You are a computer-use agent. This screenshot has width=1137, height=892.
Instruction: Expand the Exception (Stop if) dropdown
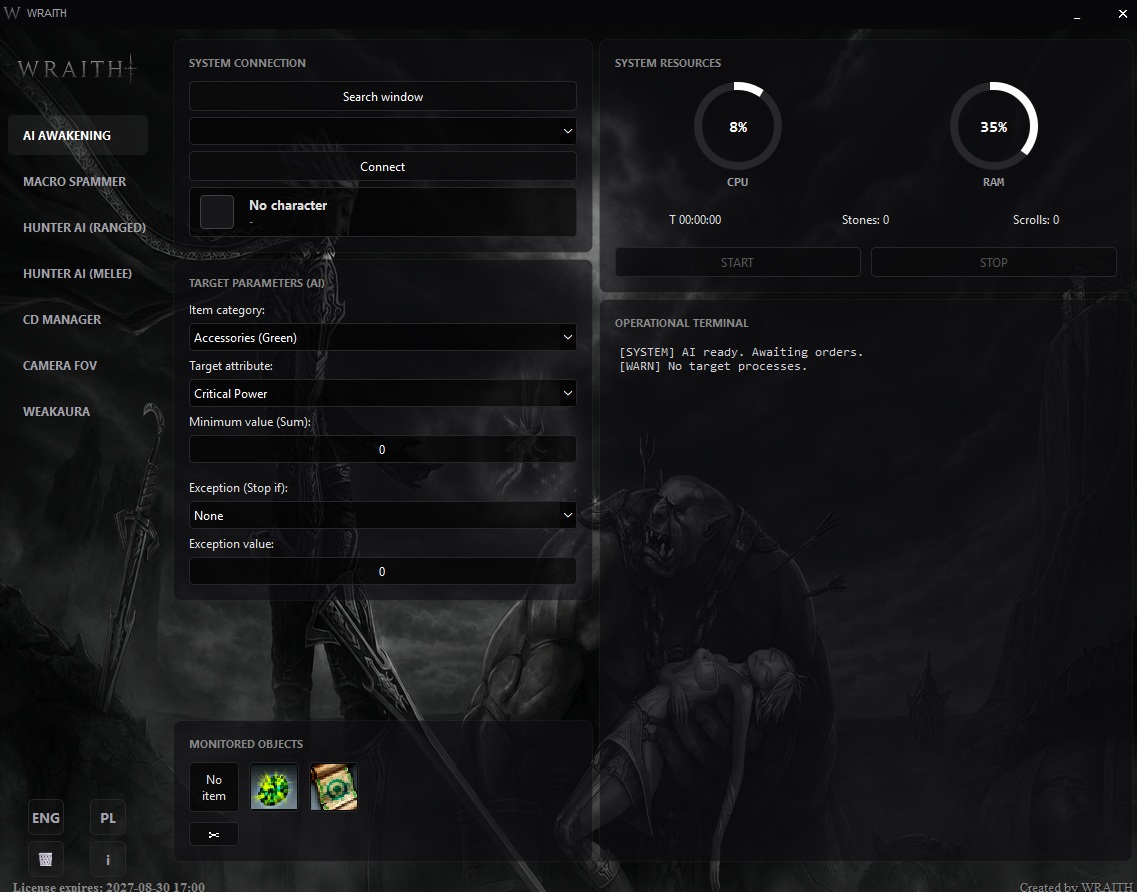click(383, 516)
